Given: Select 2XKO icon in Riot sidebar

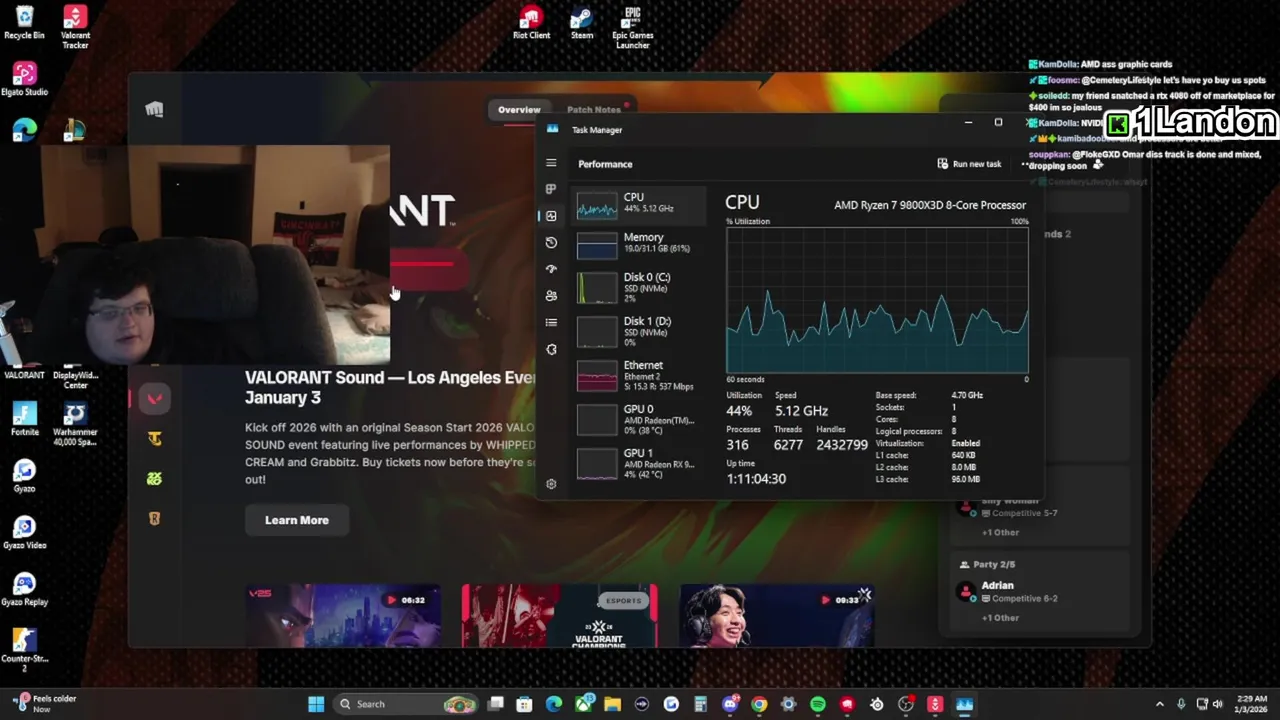Looking at the screenshot, I should 154,479.
